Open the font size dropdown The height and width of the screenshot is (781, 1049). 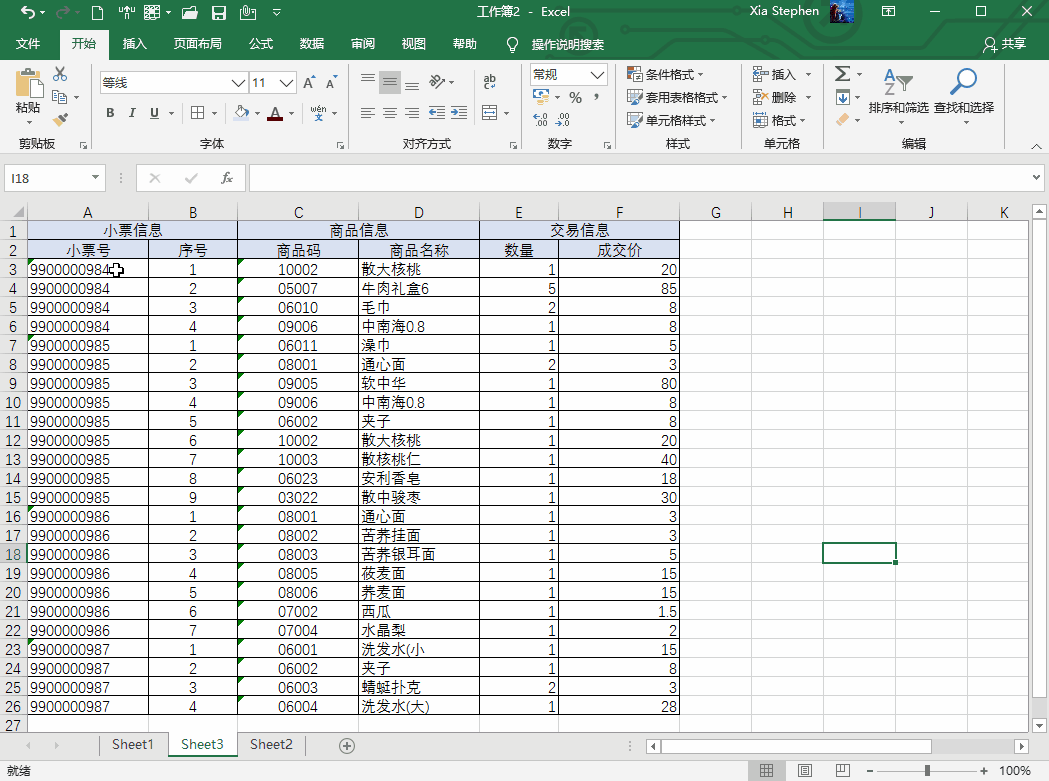click(x=286, y=82)
